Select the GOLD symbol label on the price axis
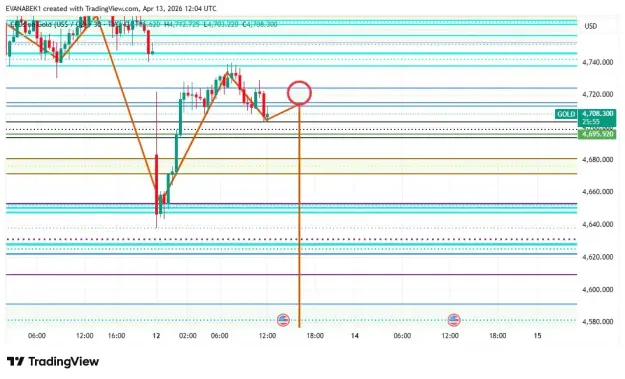Screen dimensions: 625x379 566,114
